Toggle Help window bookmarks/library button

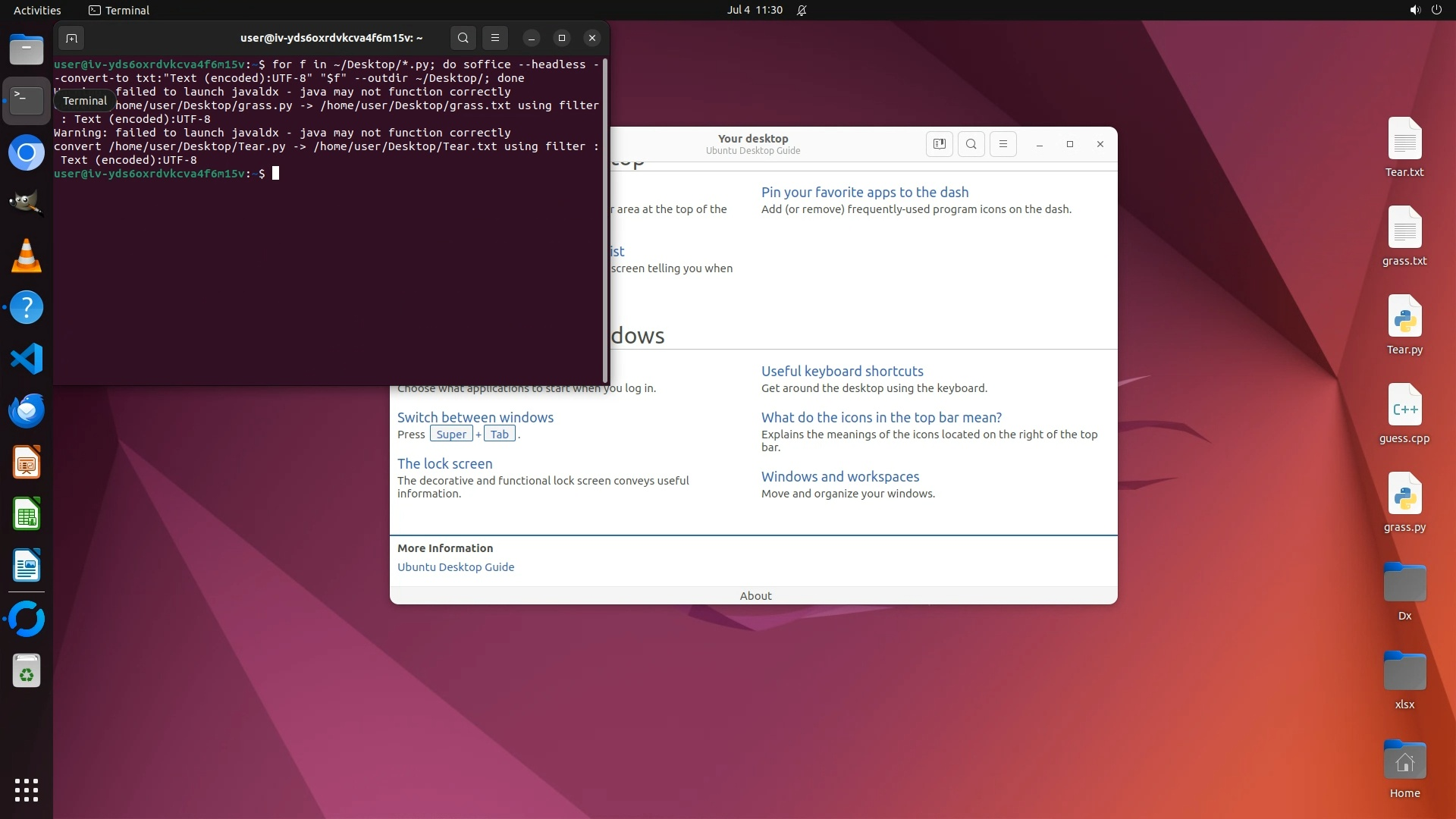pos(939,144)
